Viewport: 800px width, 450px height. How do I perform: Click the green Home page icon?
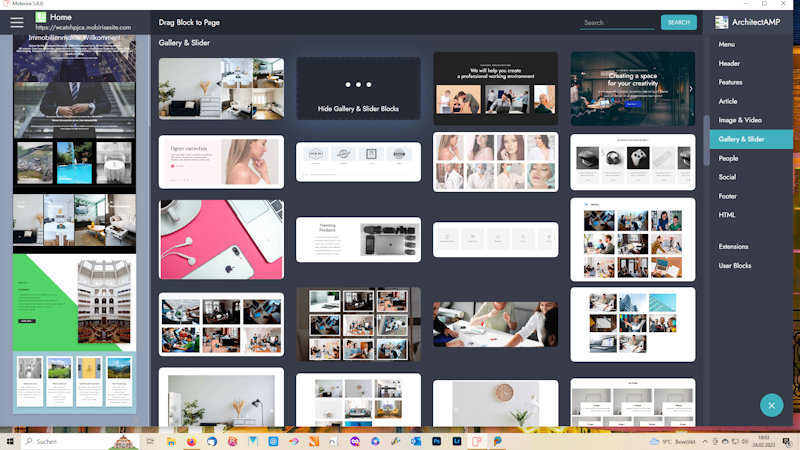coord(40,17)
